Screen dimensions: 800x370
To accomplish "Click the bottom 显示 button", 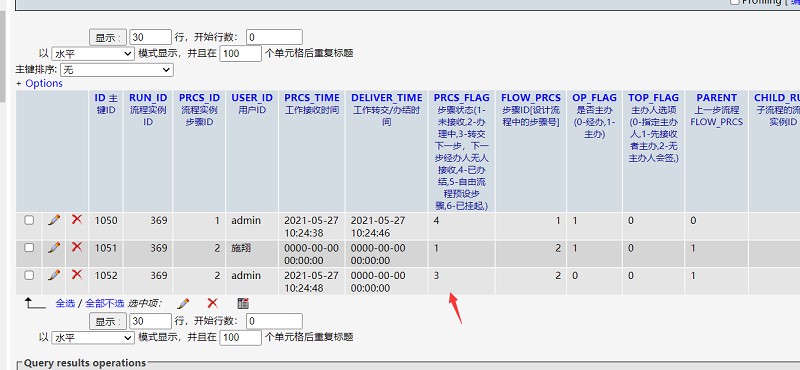I will tap(108, 321).
